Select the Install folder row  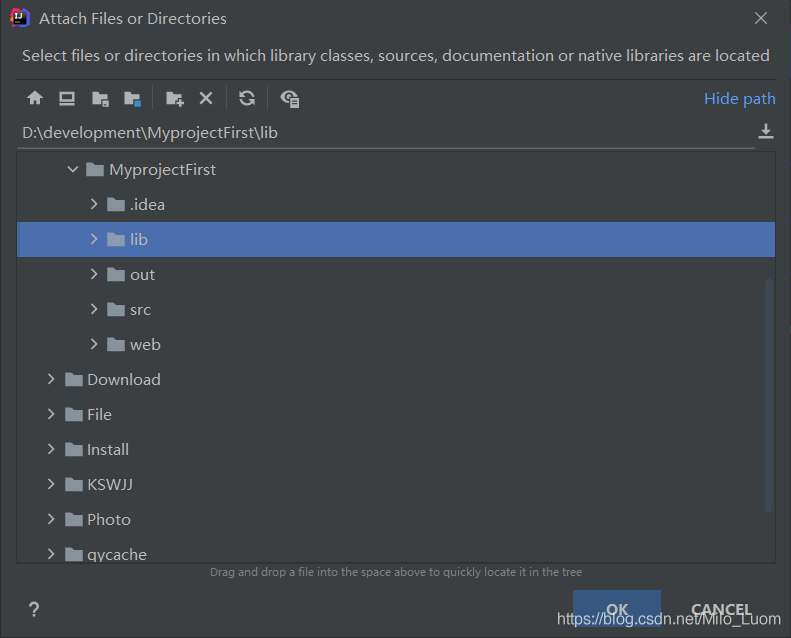[x=396, y=449]
